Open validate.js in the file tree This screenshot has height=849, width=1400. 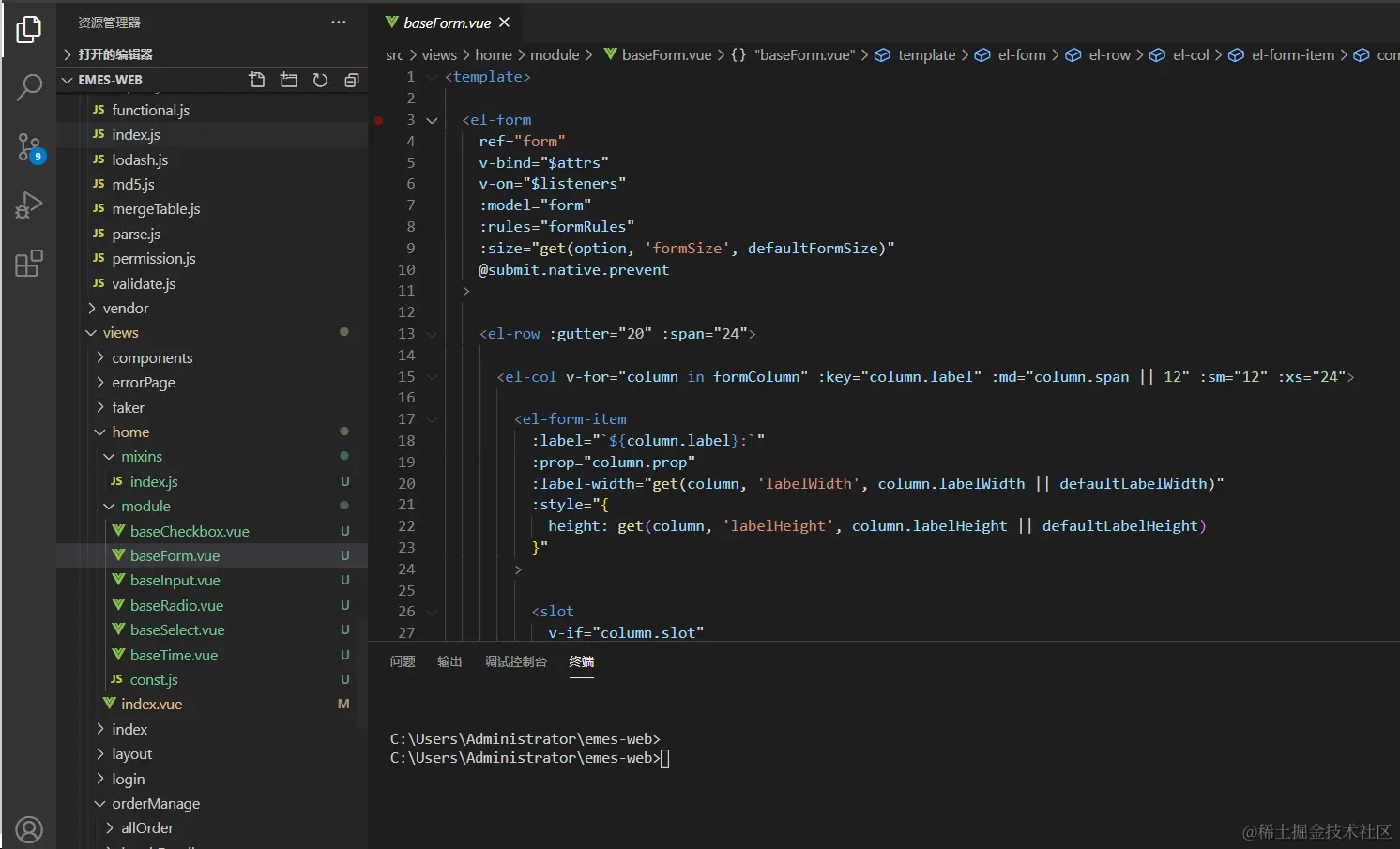[213, 284]
